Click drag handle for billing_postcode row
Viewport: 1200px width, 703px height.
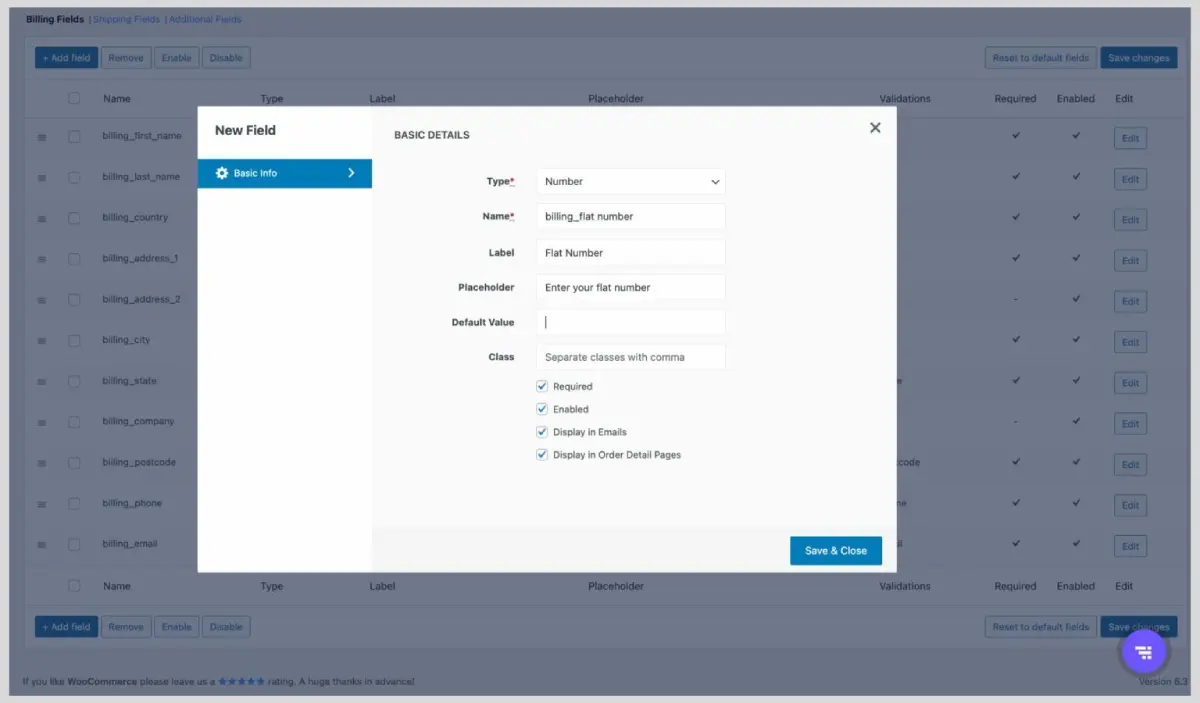(42, 463)
